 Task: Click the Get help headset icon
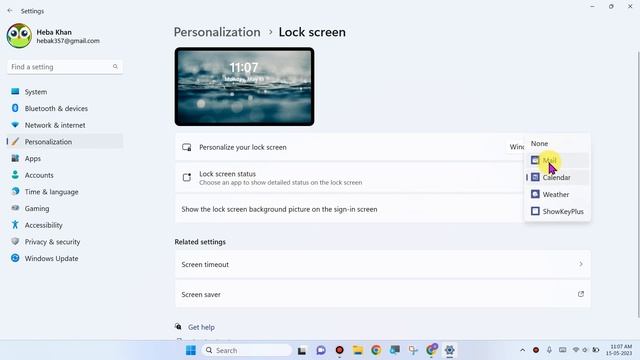coord(178,327)
